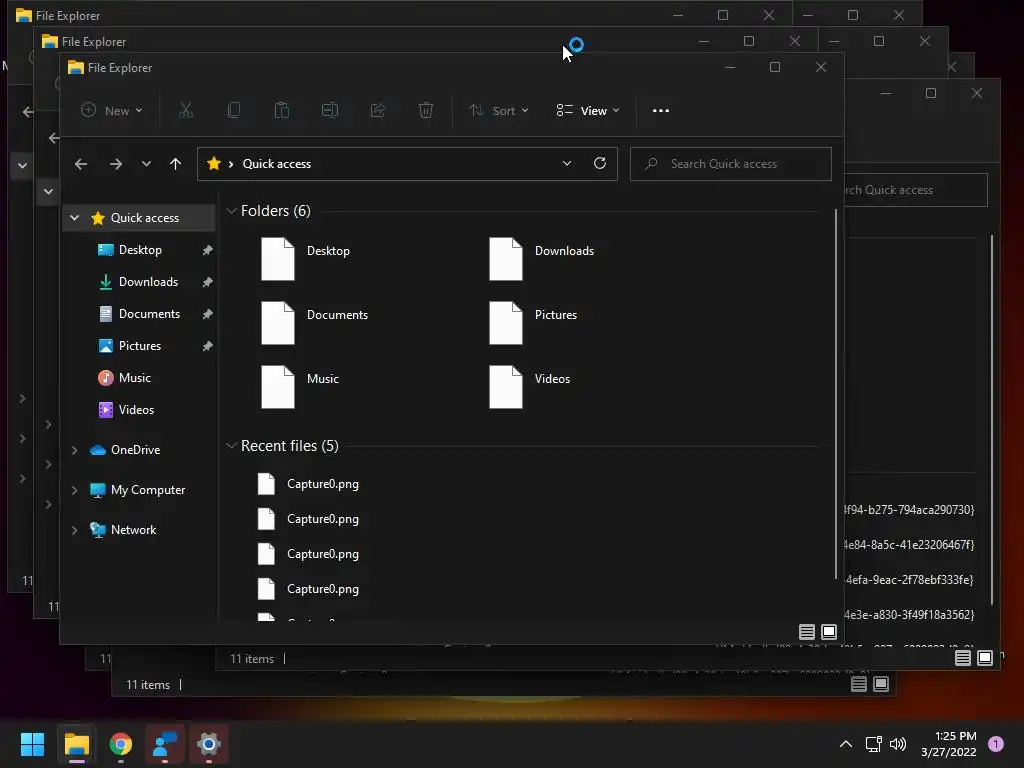Go forward with the right arrow

point(116,164)
